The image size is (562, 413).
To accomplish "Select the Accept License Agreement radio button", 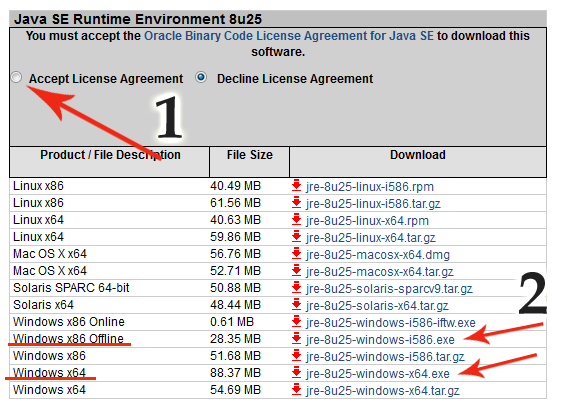I will pyautogui.click(x=16, y=77).
